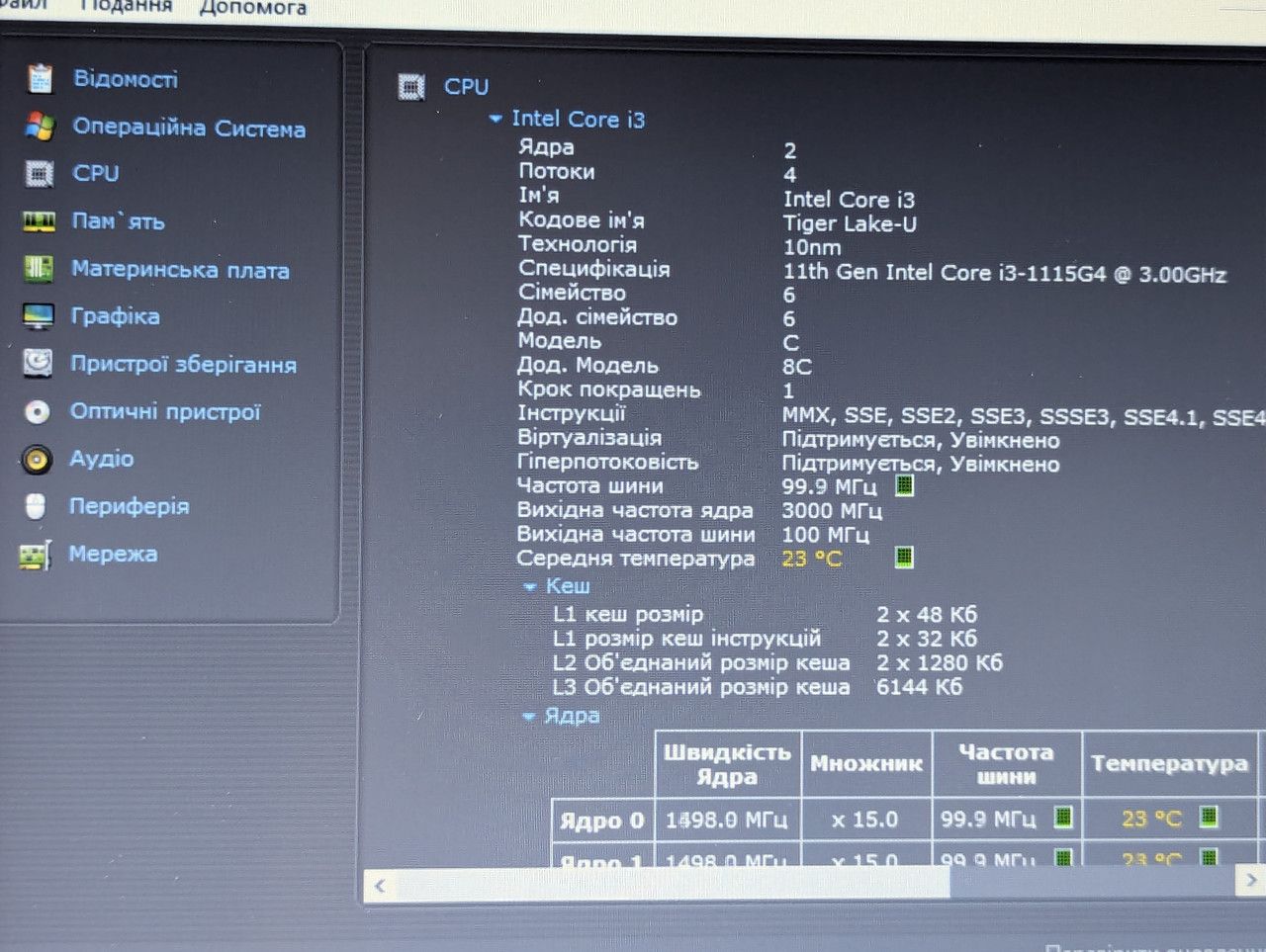Click the Вихідна частота ядра label
Image resolution: width=1266 pixels, height=952 pixels.
[635, 510]
